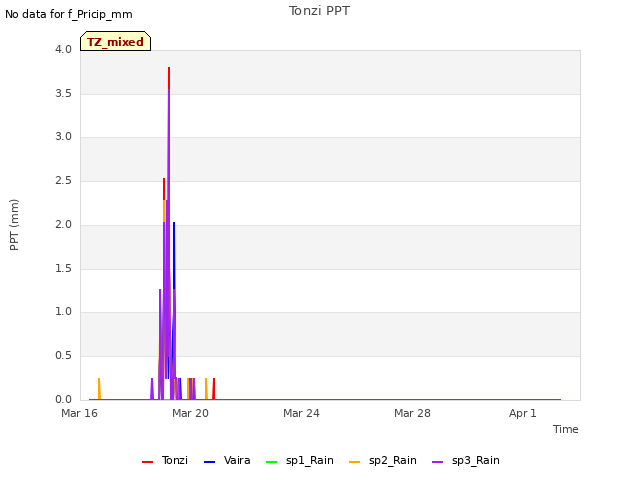Click the Mar 16 x-axis tick label

coord(79,413)
